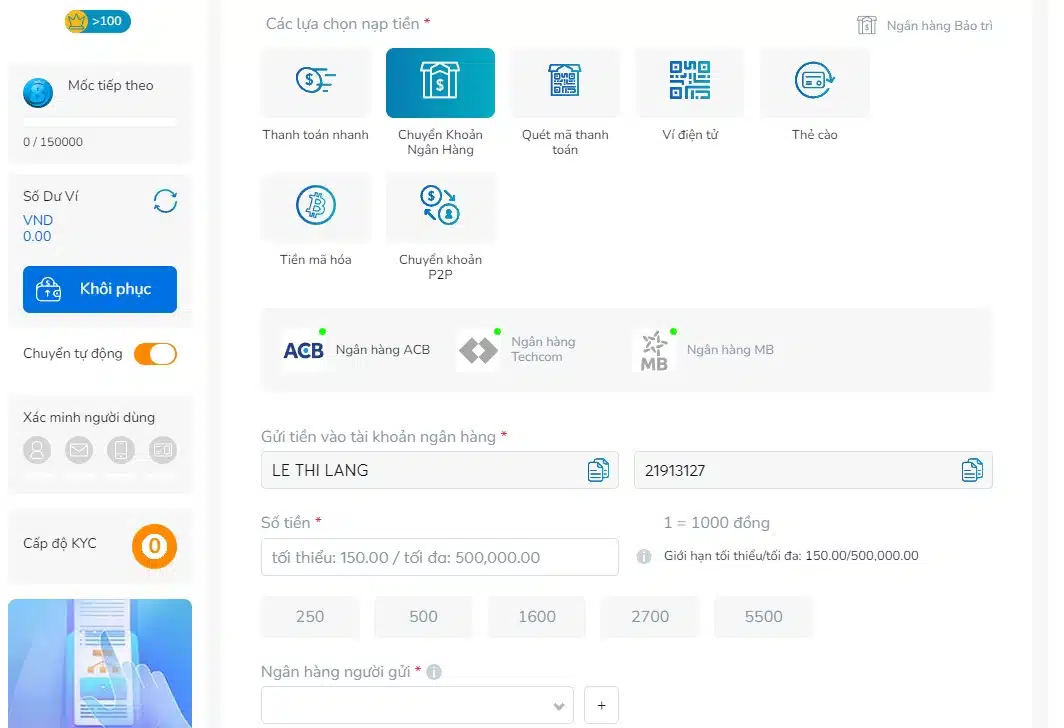Refresh wallet balance Số Dư Ví
Image resolution: width=1064 pixels, height=728 pixels.
coord(165,201)
